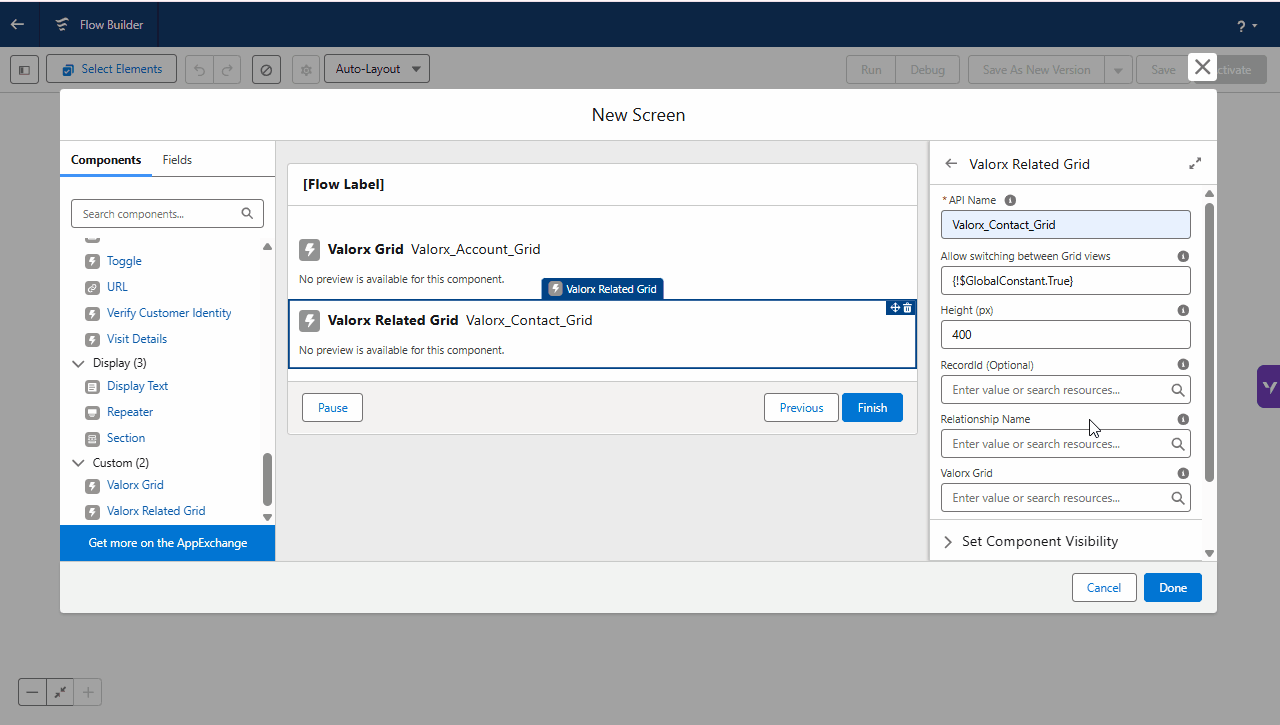The height and width of the screenshot is (725, 1280).
Task: Click the info icon for Relationship Name
Action: (1183, 419)
